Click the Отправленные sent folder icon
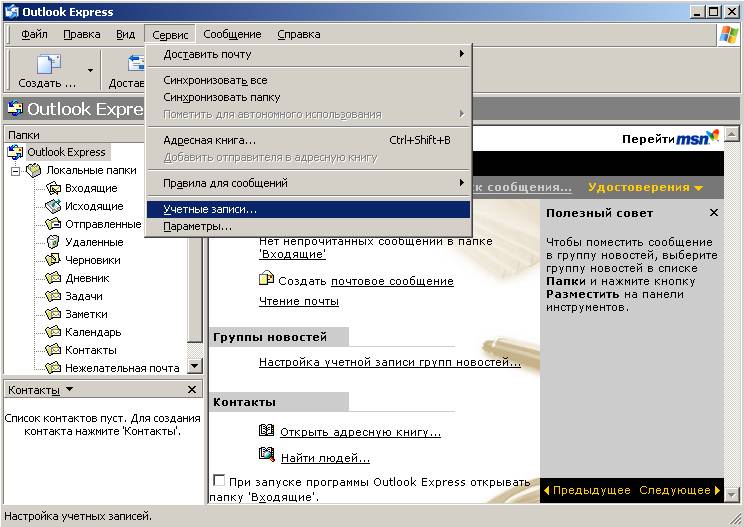Image resolution: width=744 pixels, height=527 pixels. (53, 224)
